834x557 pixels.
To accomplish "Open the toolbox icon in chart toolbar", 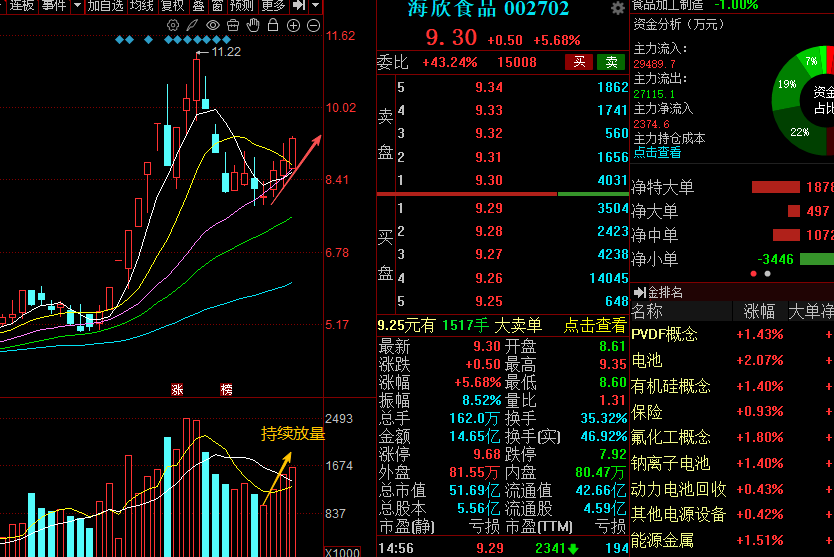I will (x=233, y=25).
